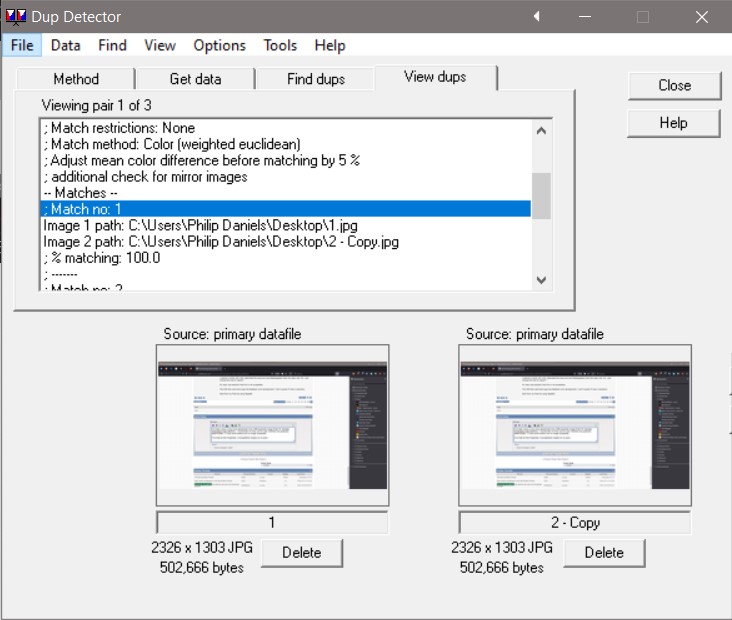This screenshot has height=620, width=732.
Task: Click the scroll up arrow in match list
Action: tap(542, 131)
